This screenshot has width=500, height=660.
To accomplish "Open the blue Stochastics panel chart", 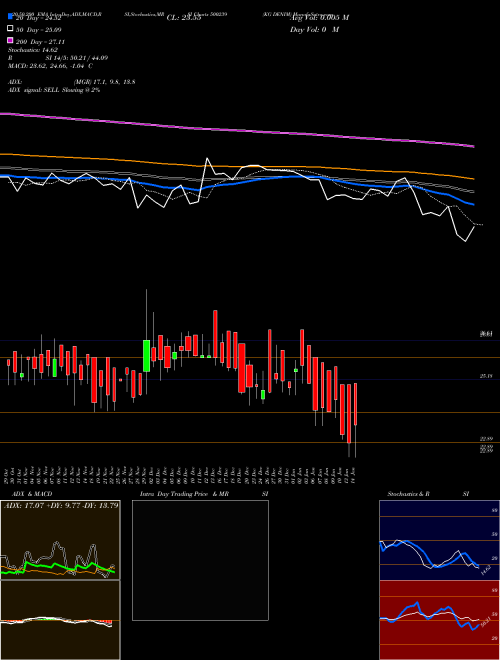I will coord(439,540).
